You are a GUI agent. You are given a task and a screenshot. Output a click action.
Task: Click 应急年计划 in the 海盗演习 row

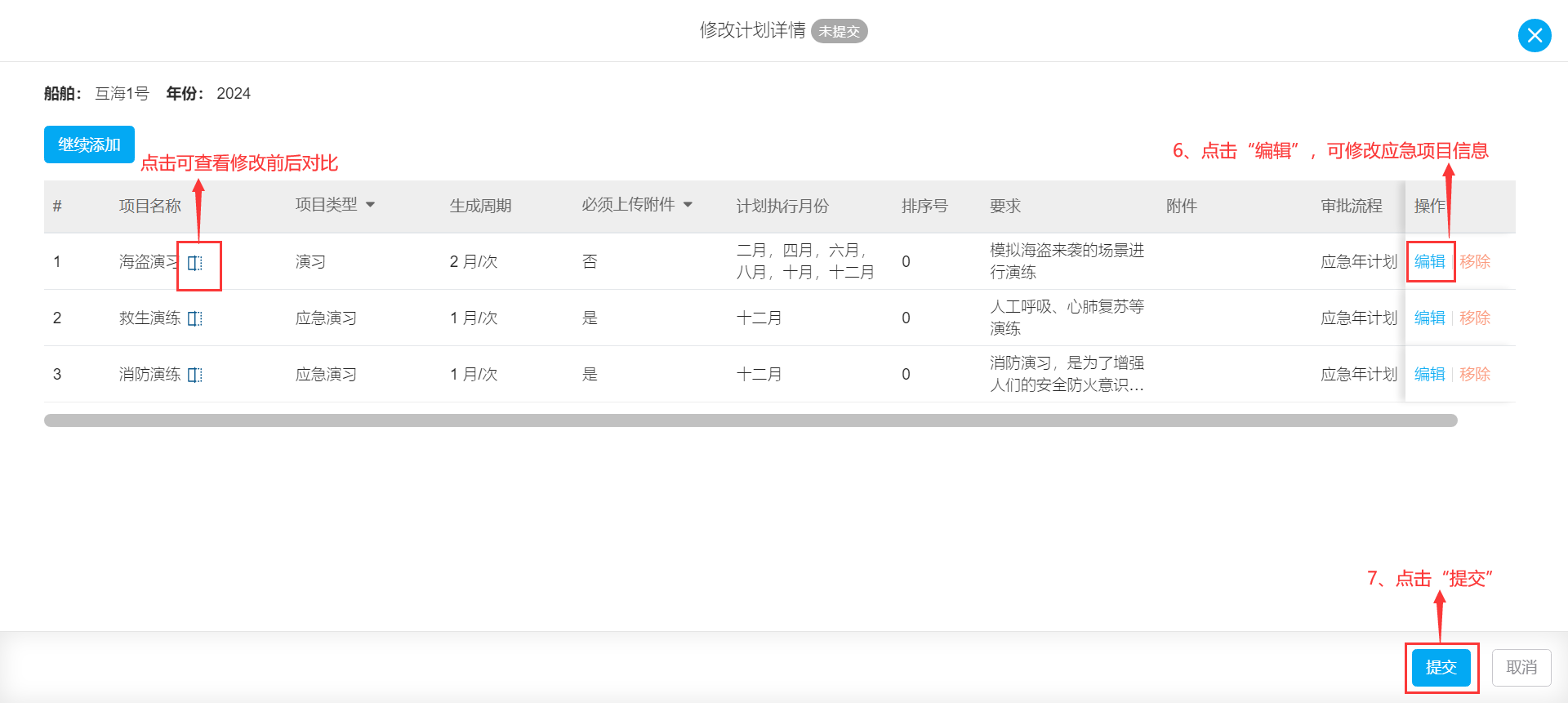tap(1360, 261)
